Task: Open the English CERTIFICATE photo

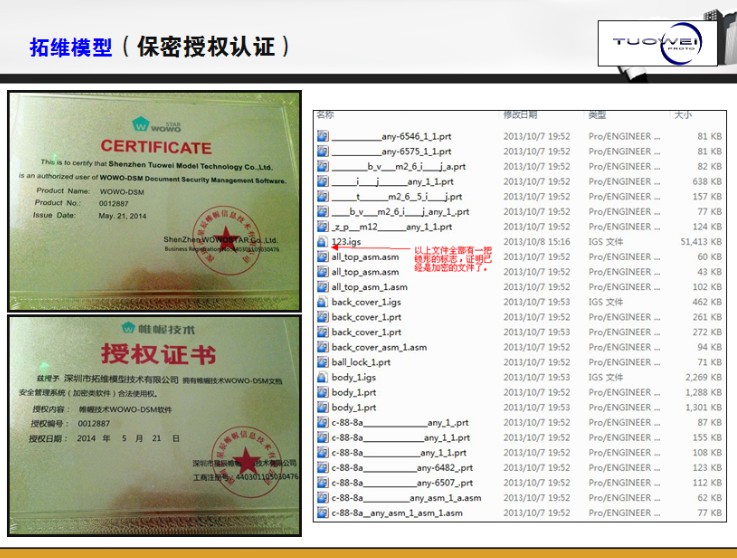Action: [154, 201]
